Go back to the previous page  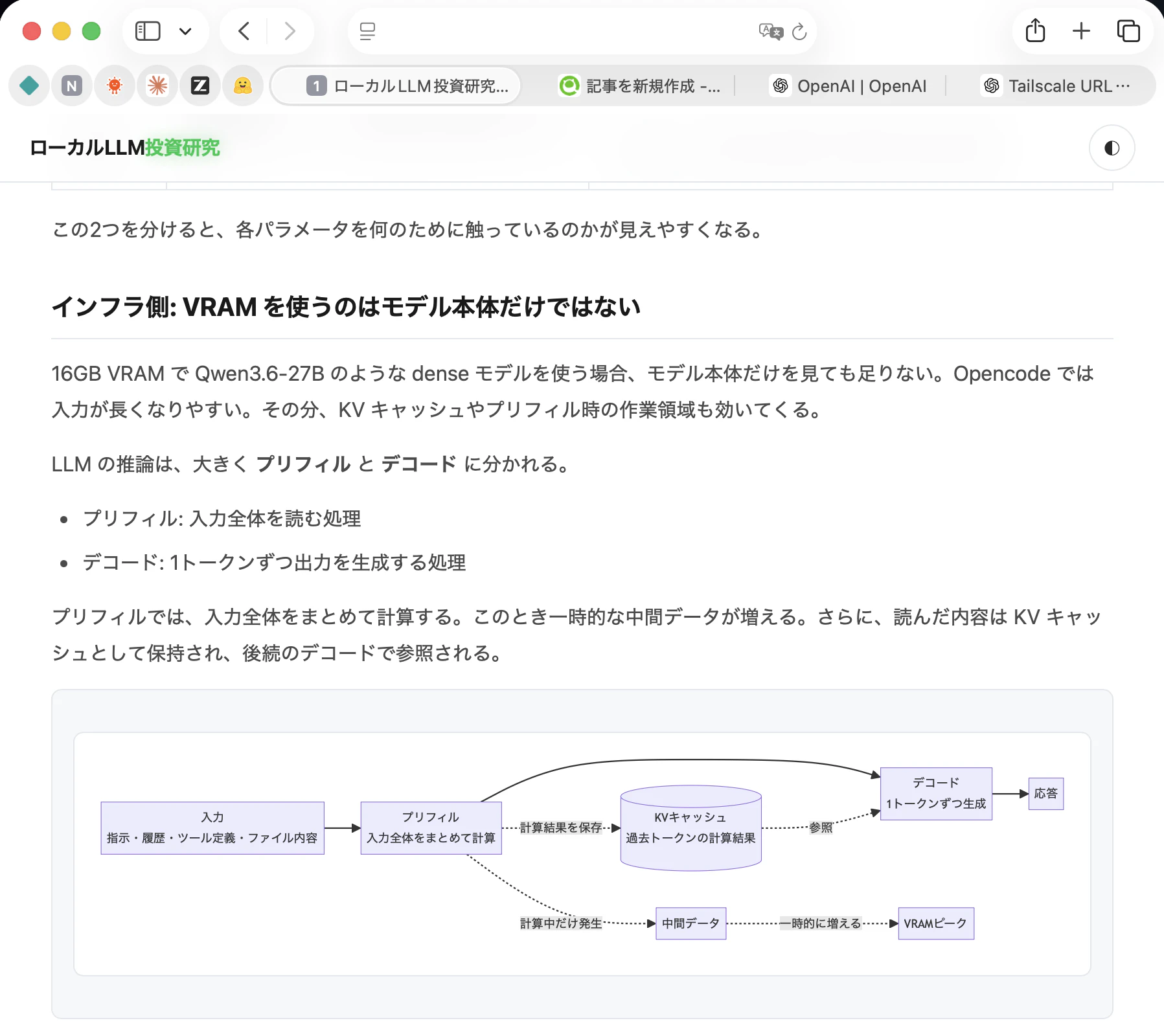pos(244,31)
